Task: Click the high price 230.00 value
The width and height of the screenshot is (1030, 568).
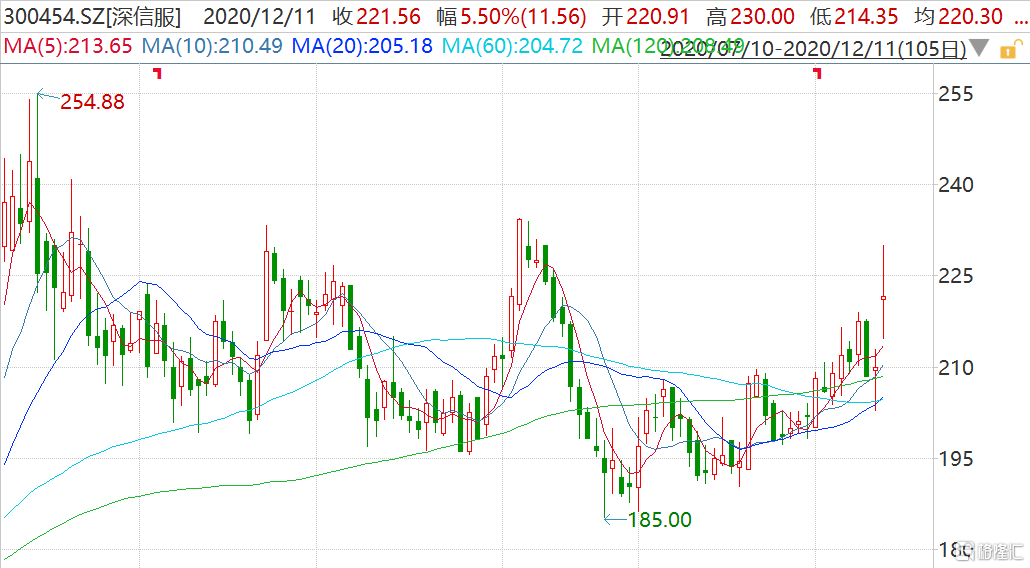Action: click(762, 17)
